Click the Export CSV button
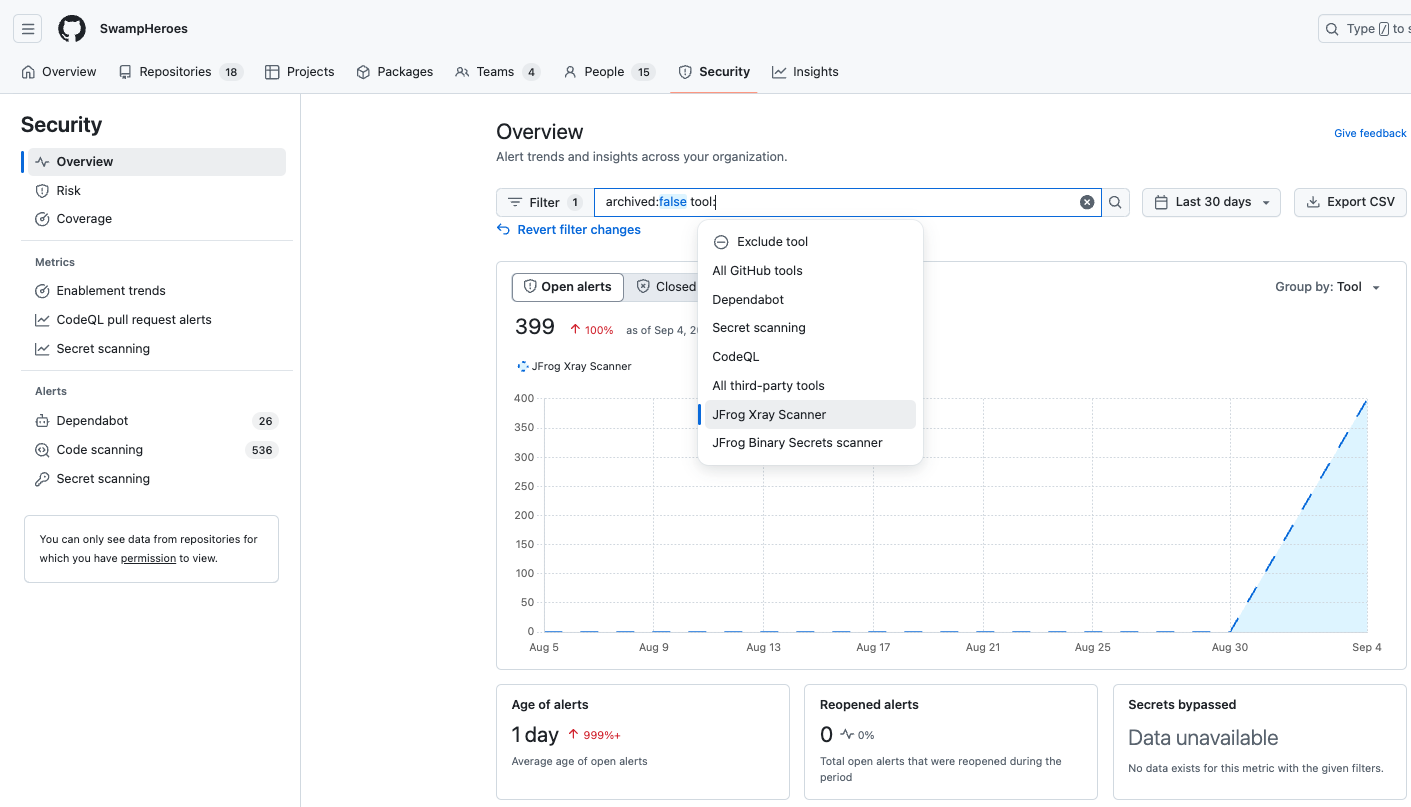The height and width of the screenshot is (807, 1411). click(x=1350, y=202)
